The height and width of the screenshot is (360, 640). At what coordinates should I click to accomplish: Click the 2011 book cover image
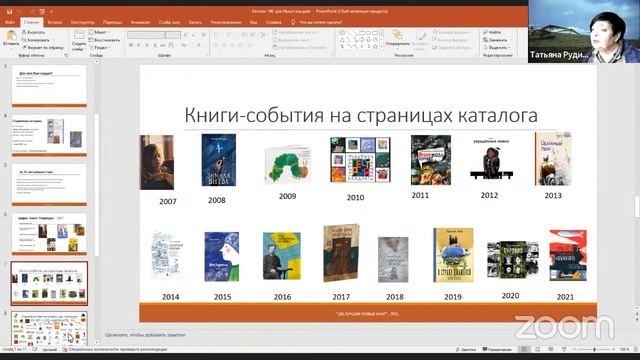coord(431,160)
